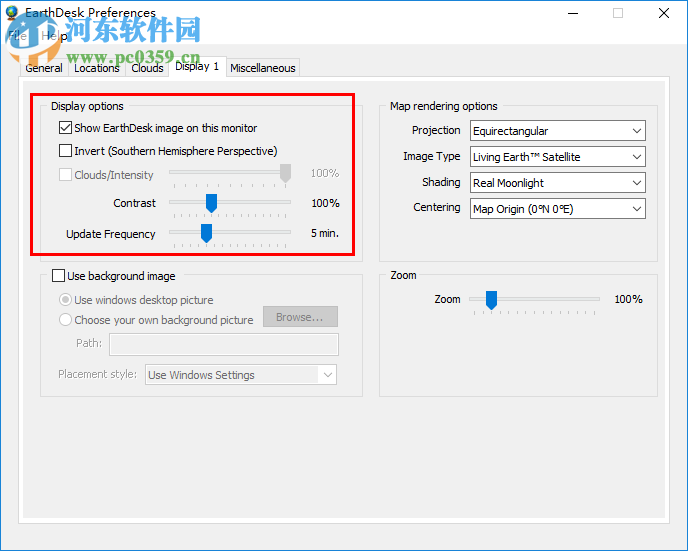The image size is (688, 551).
Task: Enable Use background image checkbox
Action: click(58, 276)
